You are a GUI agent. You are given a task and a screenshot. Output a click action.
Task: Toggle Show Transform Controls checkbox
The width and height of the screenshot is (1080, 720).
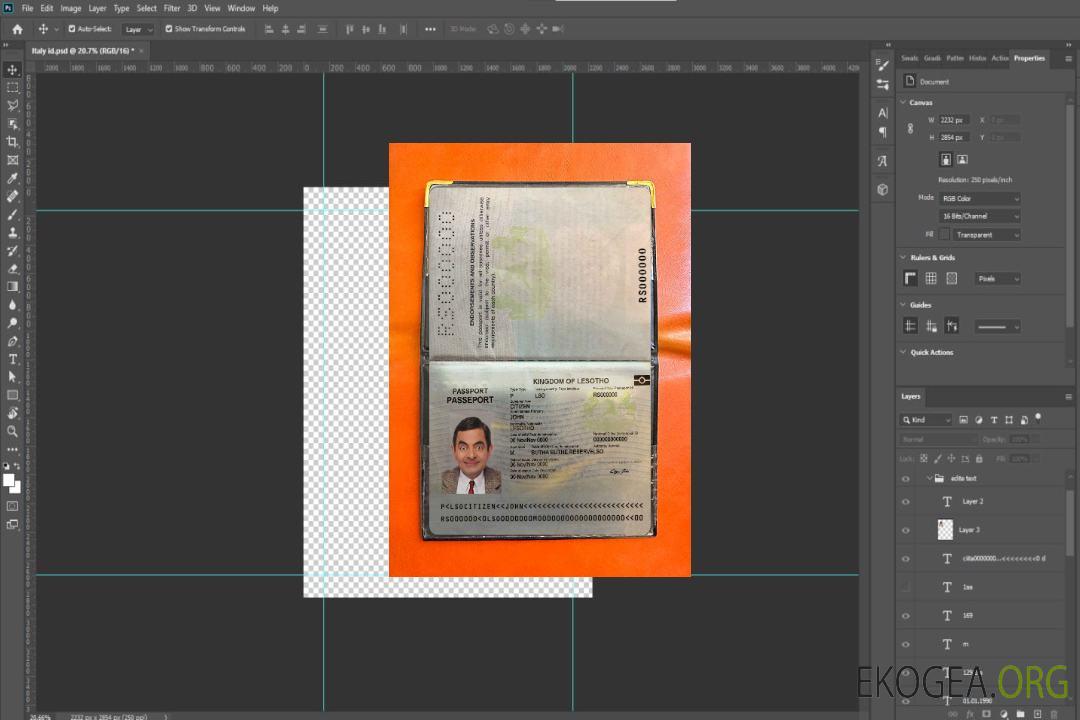tap(169, 29)
